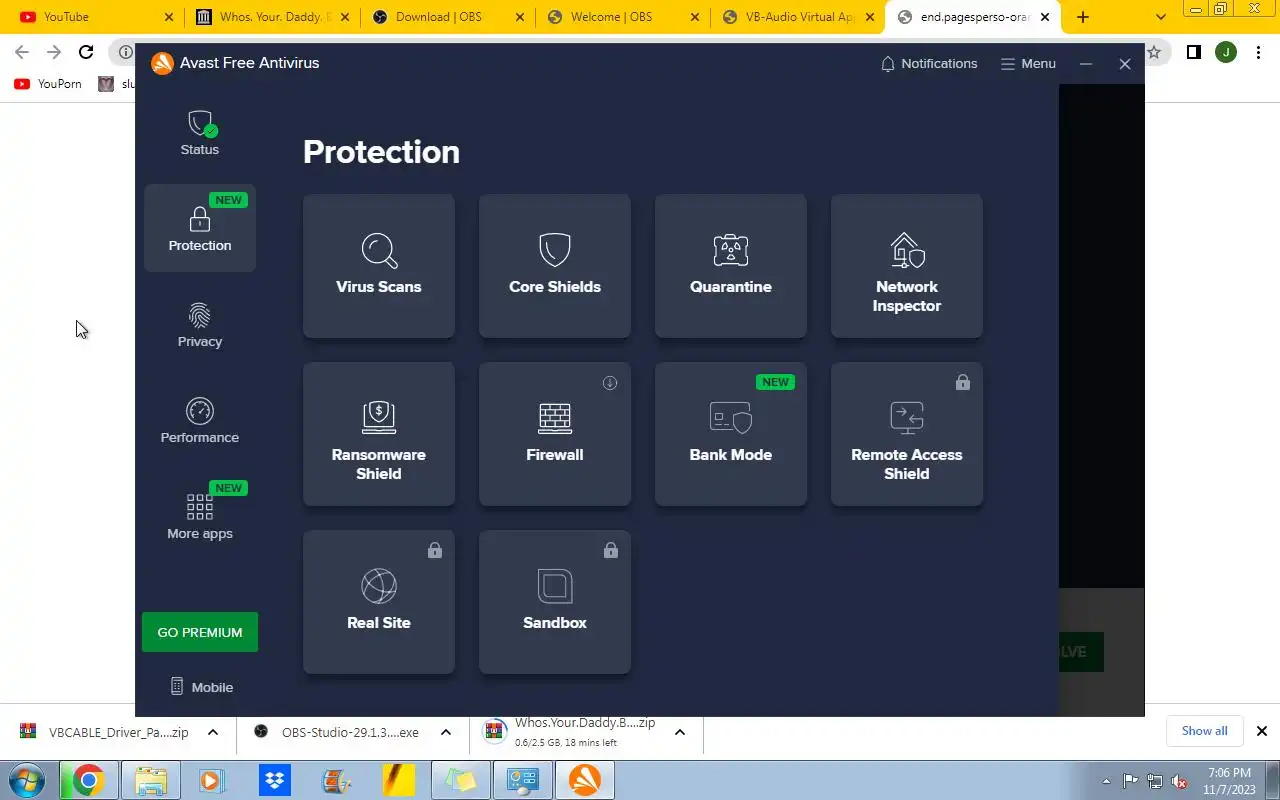Screen dimensions: 1280x800
Task: Open More apps in the sidebar
Action: pyautogui.click(x=200, y=517)
